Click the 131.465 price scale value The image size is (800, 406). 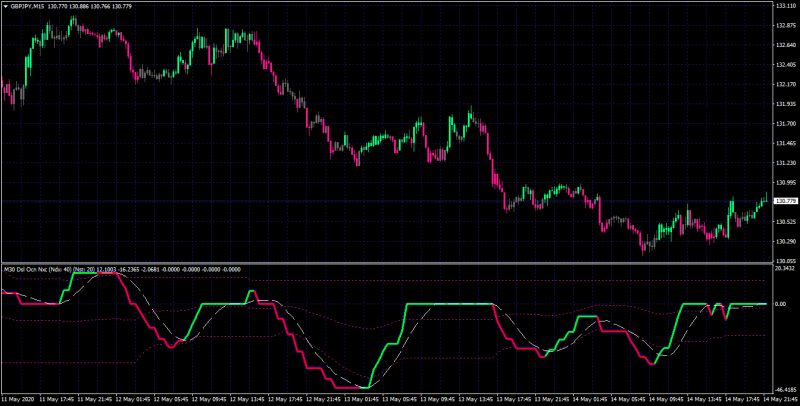coord(786,143)
